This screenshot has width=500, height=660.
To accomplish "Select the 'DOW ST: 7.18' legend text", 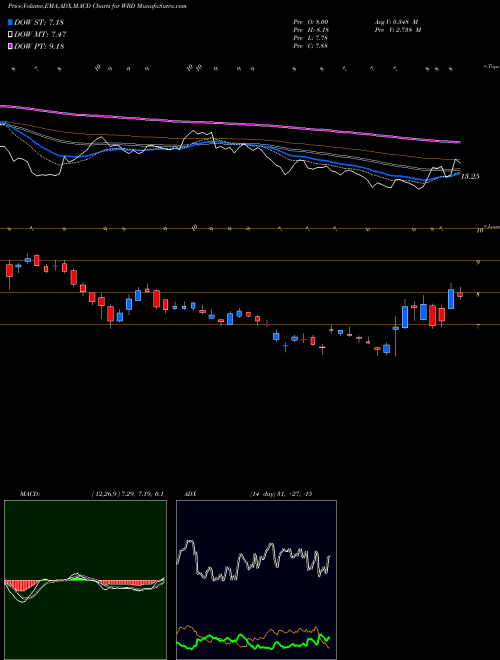I will pos(39,22).
